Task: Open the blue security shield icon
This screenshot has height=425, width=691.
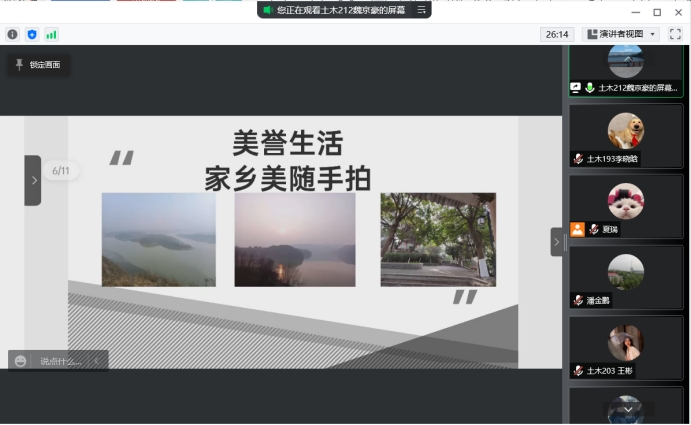Action: tap(32, 34)
